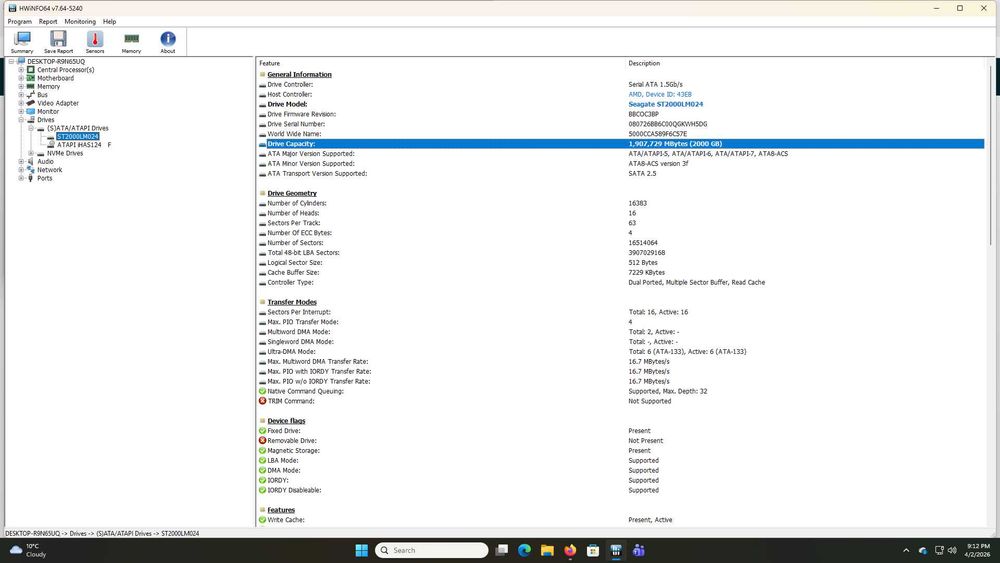Open File Explorer from the taskbar
The image size is (1000, 563).
point(548,550)
